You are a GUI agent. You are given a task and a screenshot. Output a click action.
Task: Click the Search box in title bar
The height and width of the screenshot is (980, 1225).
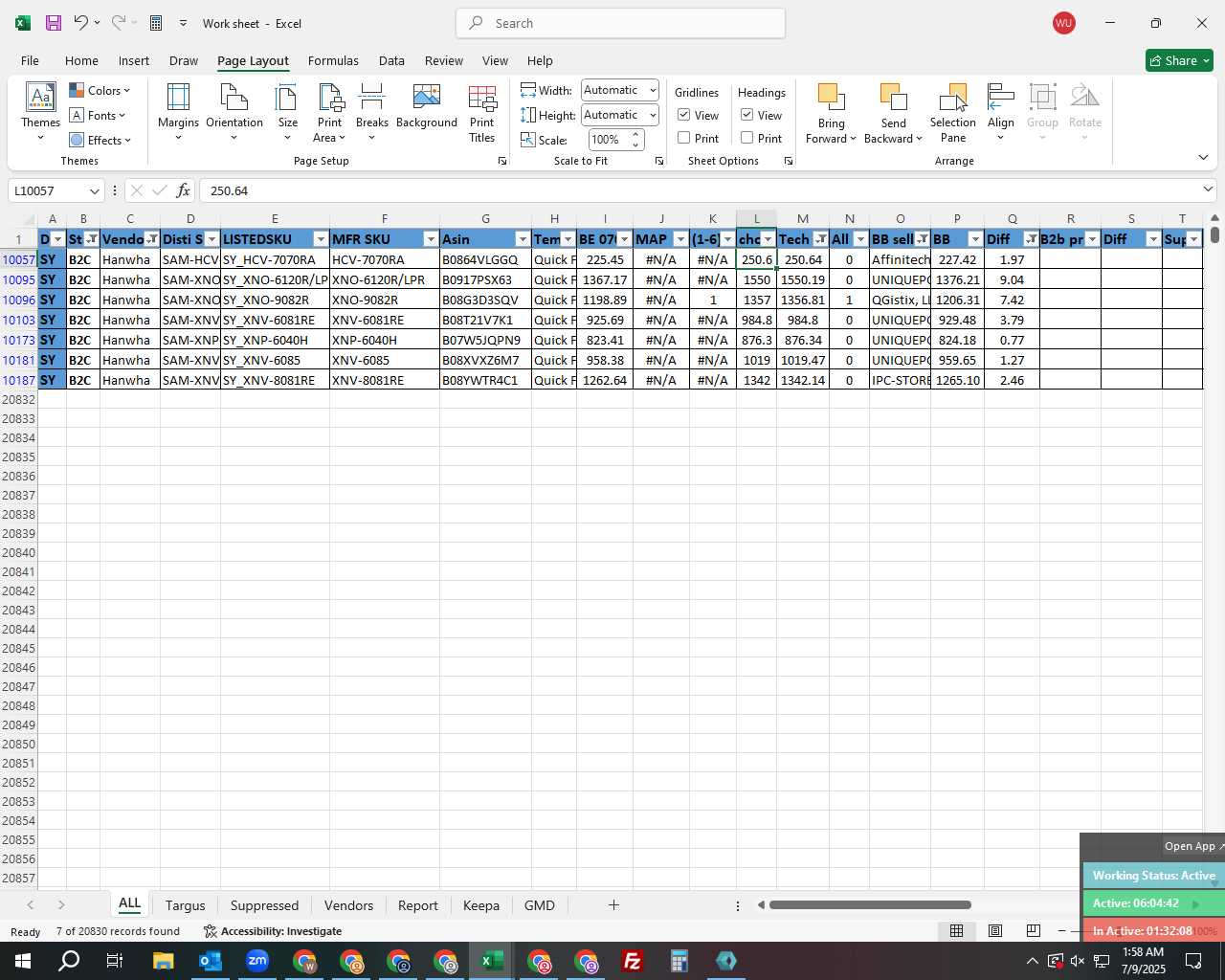point(620,23)
